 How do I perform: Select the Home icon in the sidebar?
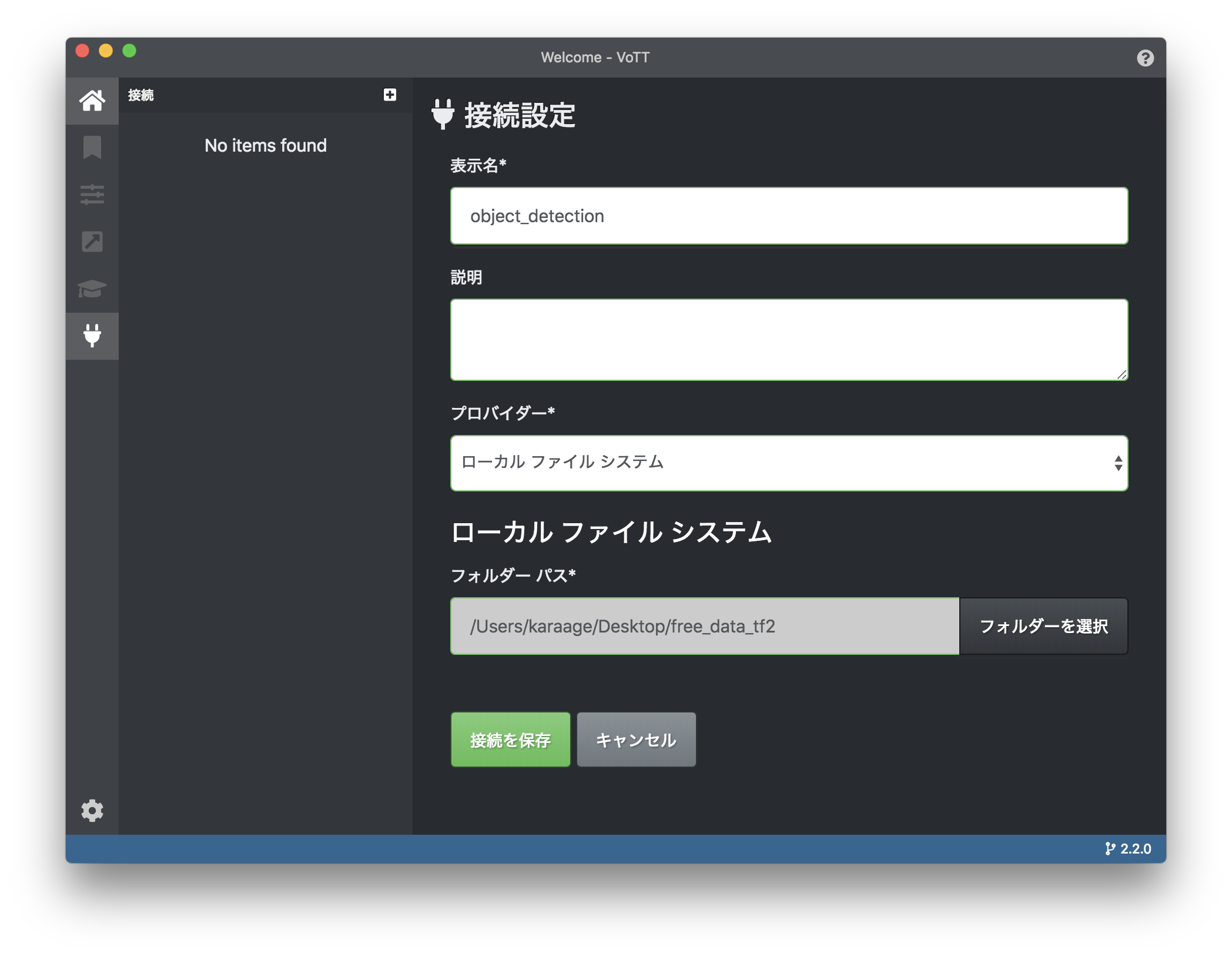tap(92, 101)
